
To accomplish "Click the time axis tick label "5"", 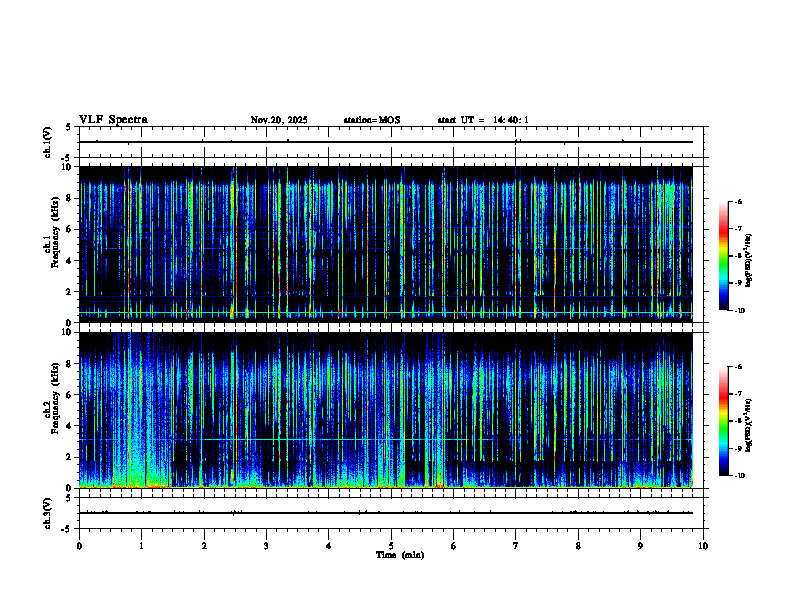I will pyautogui.click(x=391, y=546).
